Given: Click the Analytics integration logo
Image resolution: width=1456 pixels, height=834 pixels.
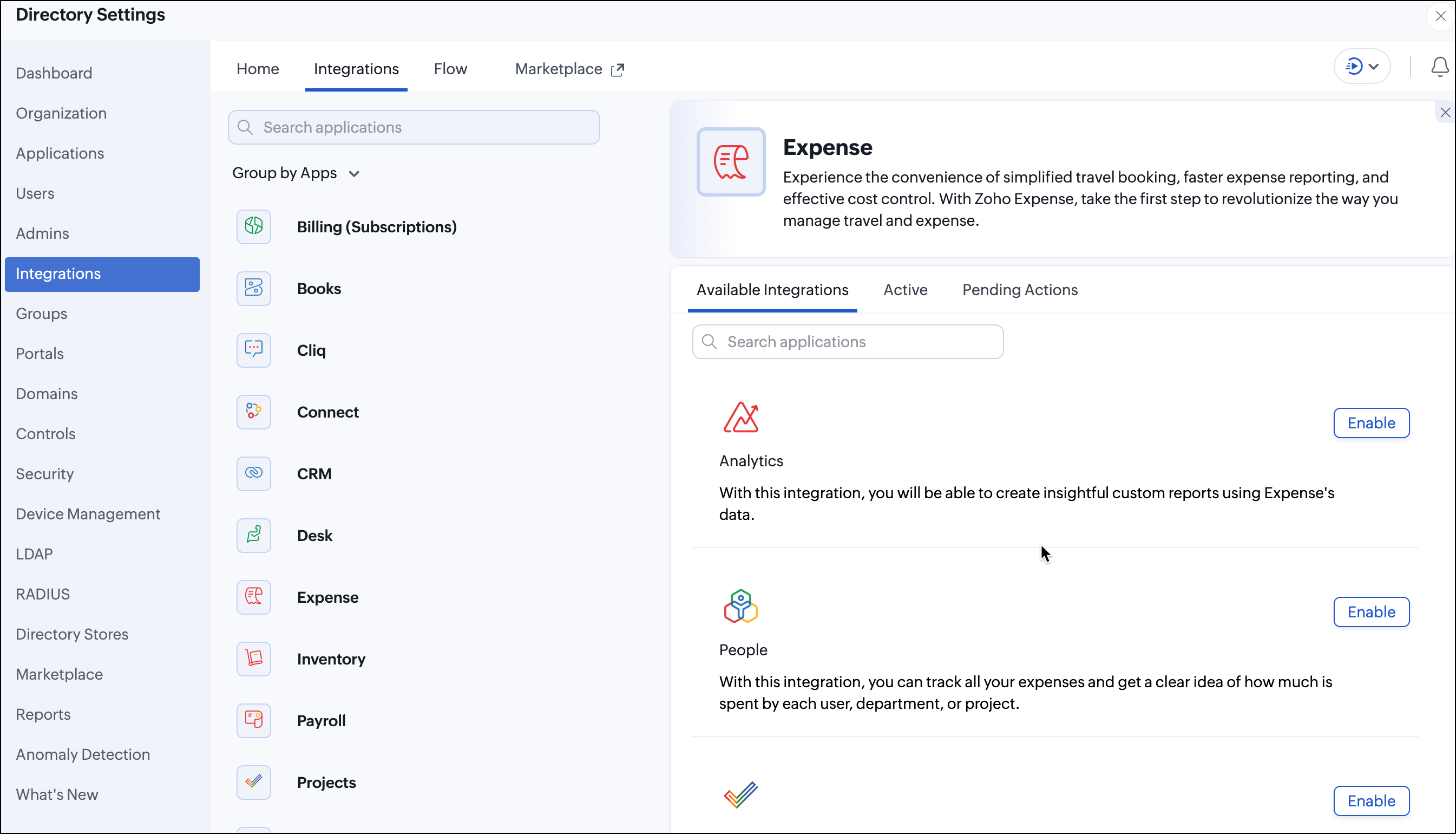Looking at the screenshot, I should click(740, 418).
